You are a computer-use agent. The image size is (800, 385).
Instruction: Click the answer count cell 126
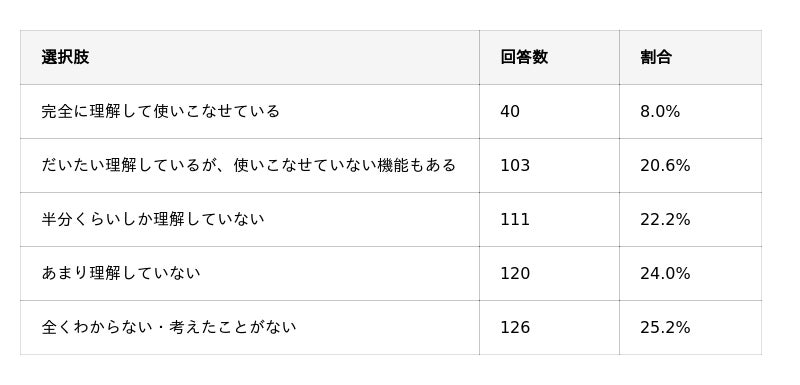coord(515,327)
